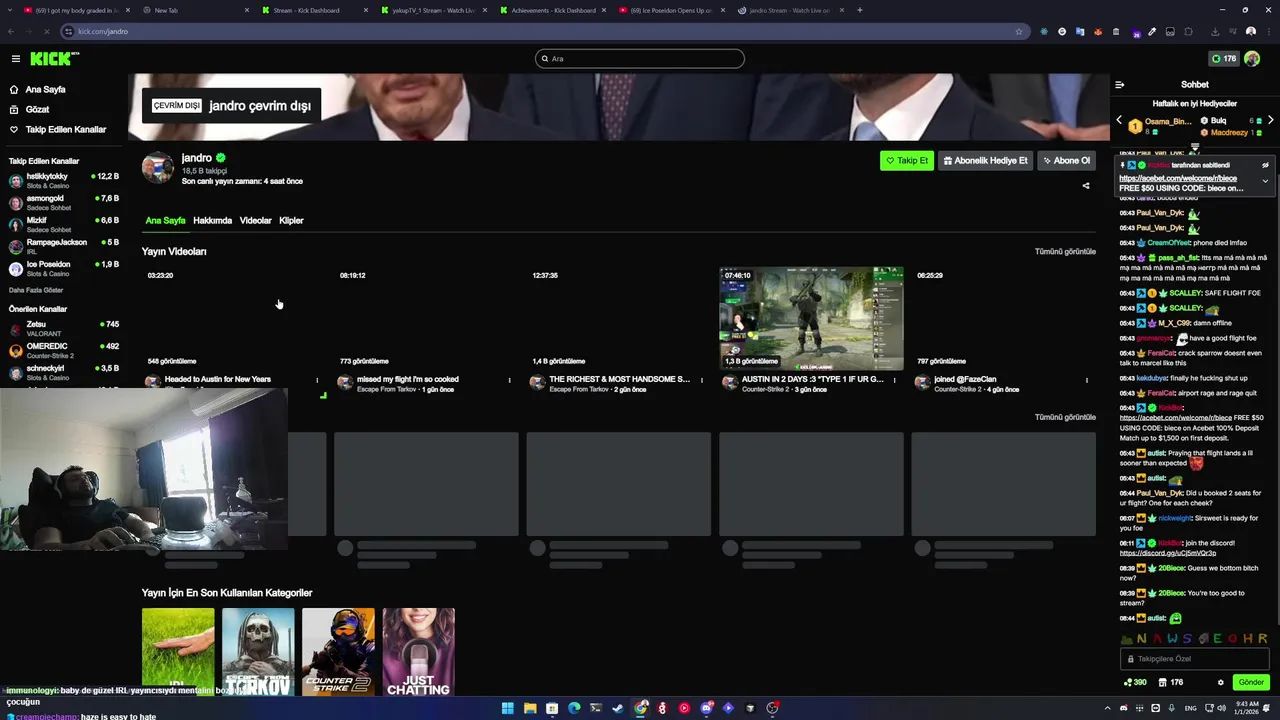
Task: Open the acebet.com pinned link
Action: pos(1177,178)
